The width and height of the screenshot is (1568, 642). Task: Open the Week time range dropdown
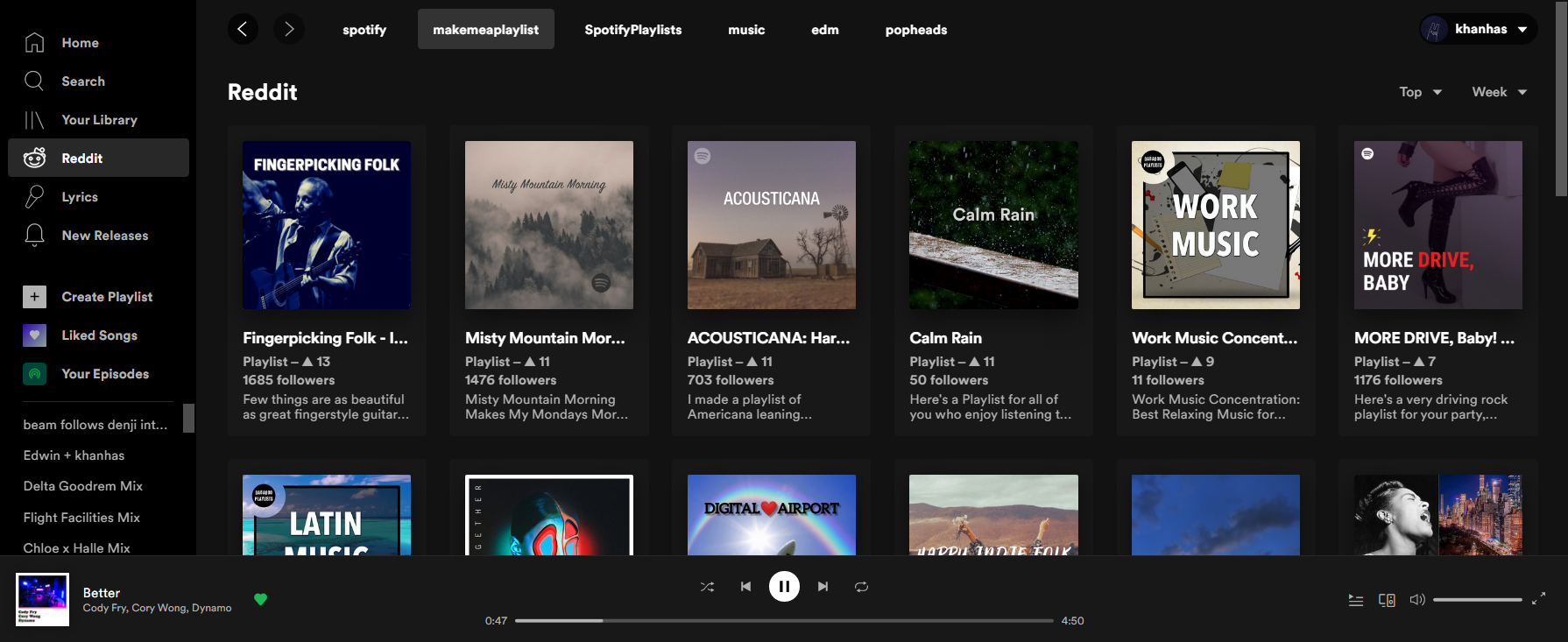(x=1499, y=92)
